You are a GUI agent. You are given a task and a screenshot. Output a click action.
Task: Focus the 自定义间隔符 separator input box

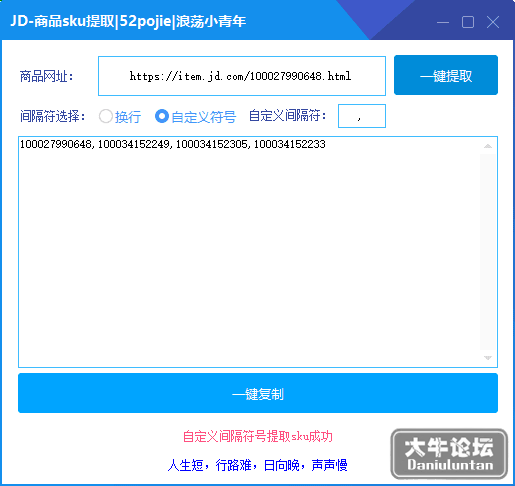[362, 116]
